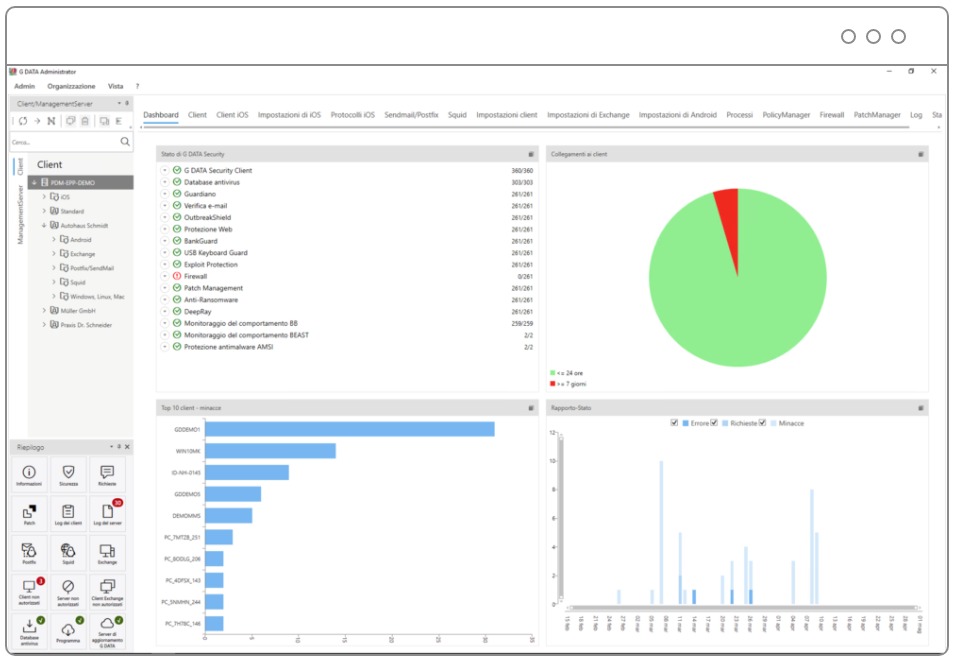Image resolution: width=957 pixels, height=667 pixels.
Task: Click the horizontal scrollbar under Rapporto-Stato chart
Action: pos(743,608)
